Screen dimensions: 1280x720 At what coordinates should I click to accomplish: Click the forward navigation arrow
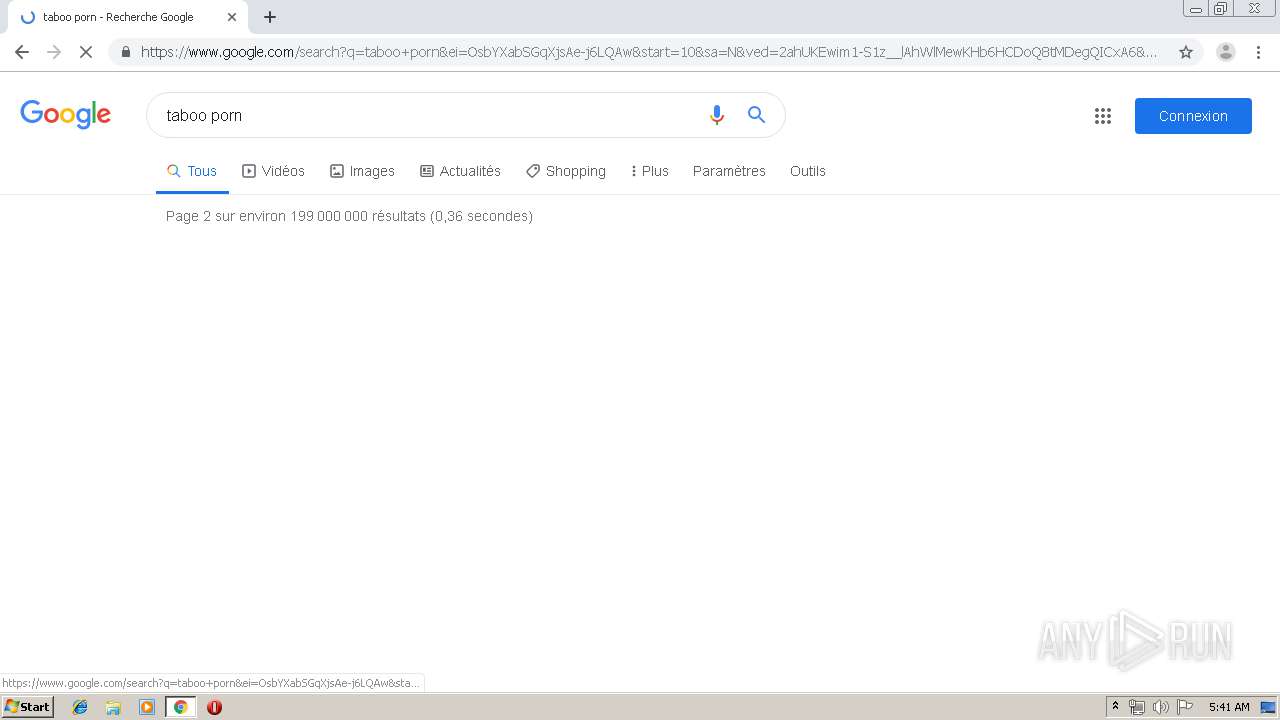(x=54, y=52)
